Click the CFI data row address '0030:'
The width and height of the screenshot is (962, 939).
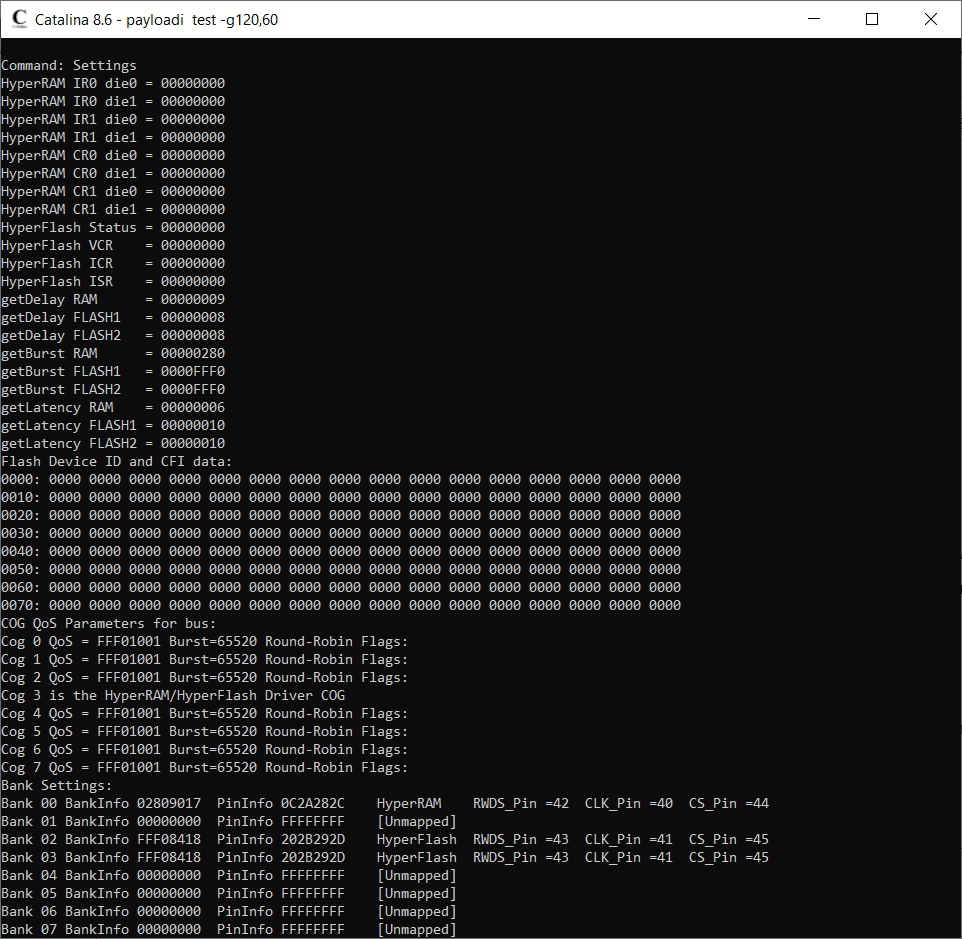[x=21, y=533]
